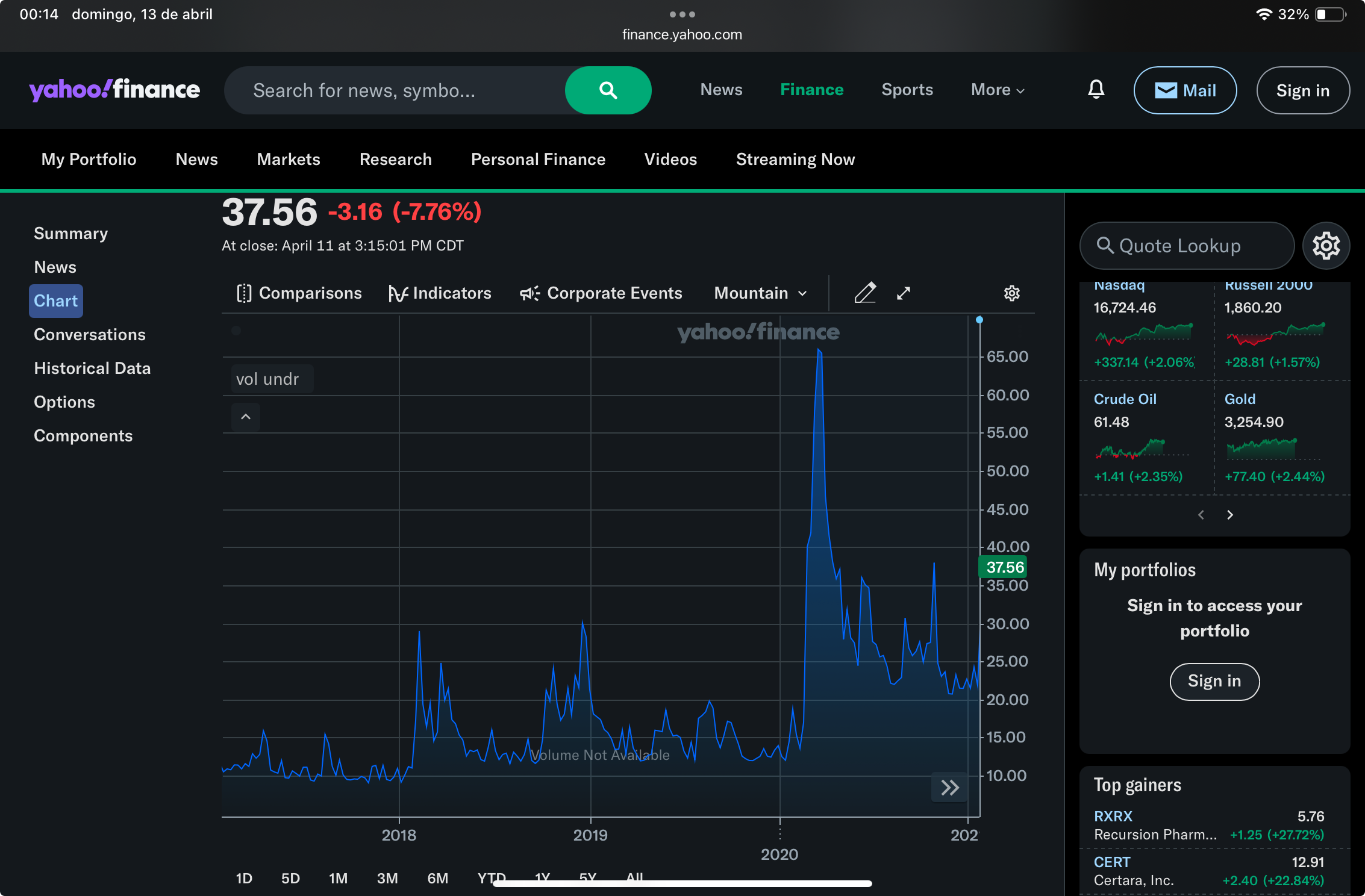Viewport: 1365px width, 896px height.
Task: Open Comparisons tool in chart toolbar
Action: tap(299, 293)
